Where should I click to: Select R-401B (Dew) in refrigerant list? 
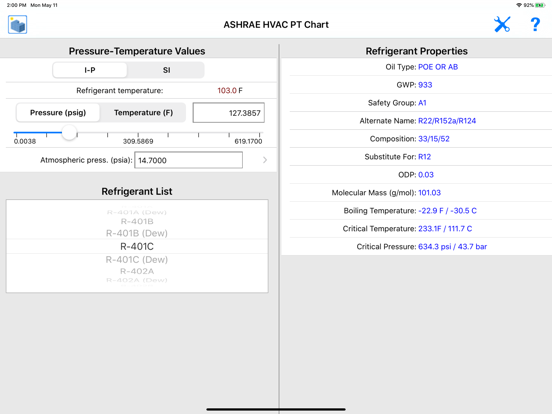coord(137,233)
